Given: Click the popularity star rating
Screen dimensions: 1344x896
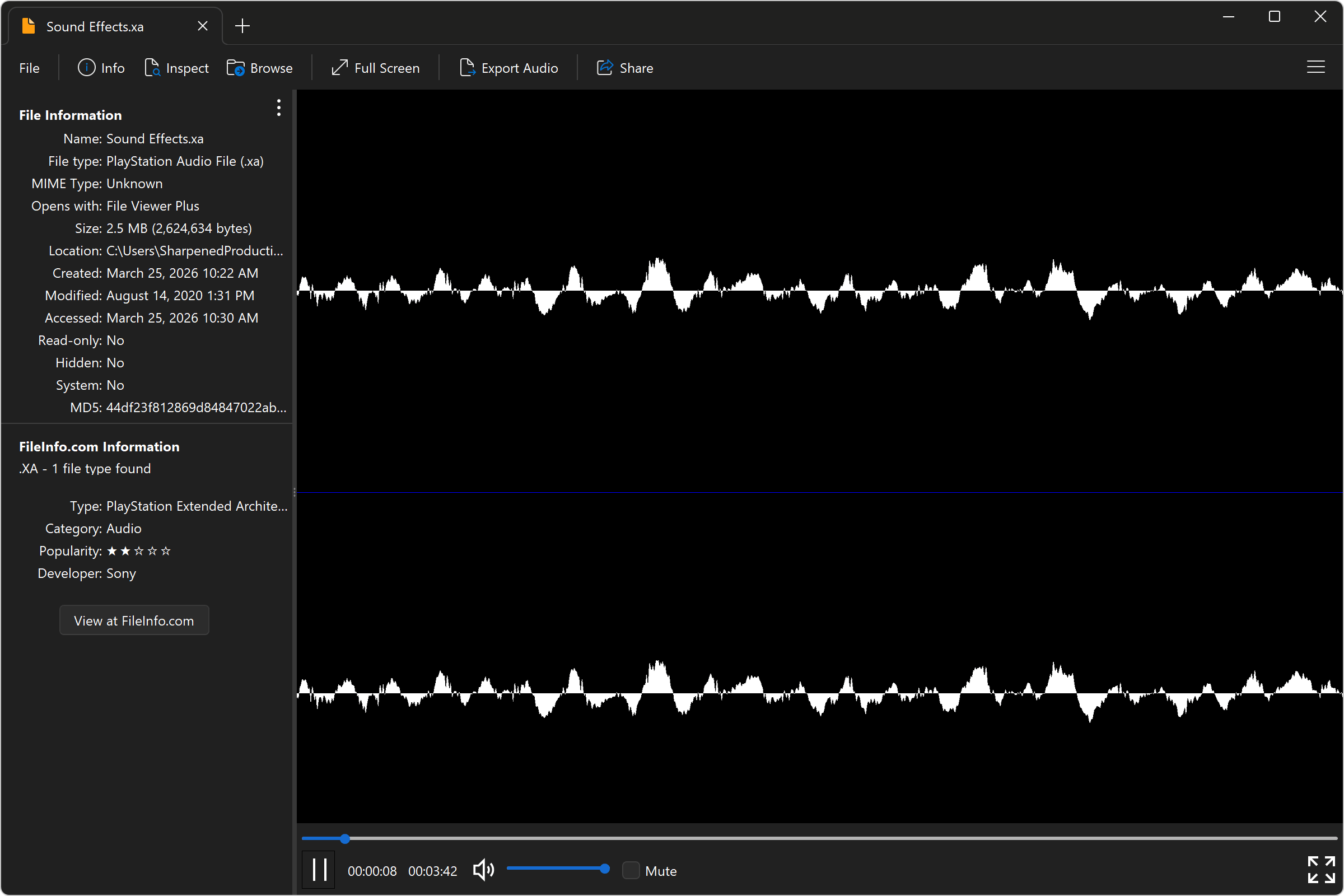Looking at the screenshot, I should coord(139,551).
